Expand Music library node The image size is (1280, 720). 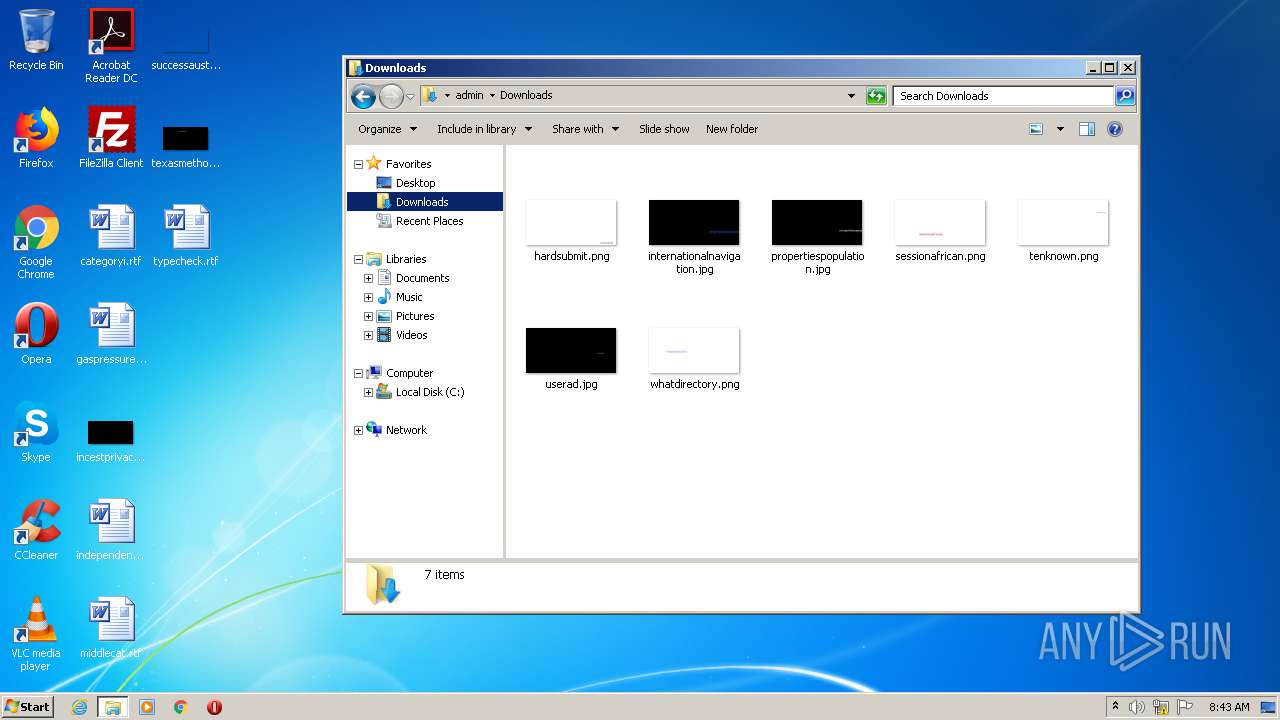click(x=368, y=297)
